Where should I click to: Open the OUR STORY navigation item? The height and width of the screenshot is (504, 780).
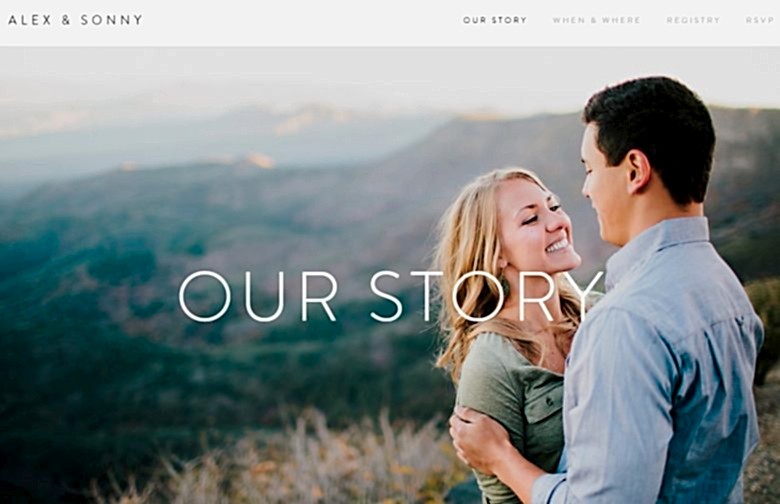495,20
